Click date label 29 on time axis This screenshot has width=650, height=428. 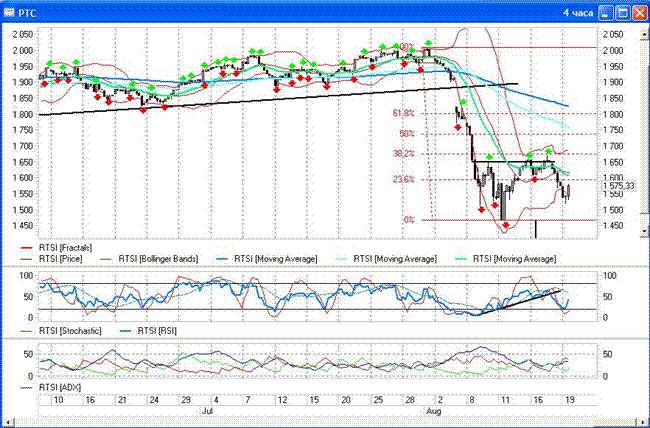click(x=186, y=400)
